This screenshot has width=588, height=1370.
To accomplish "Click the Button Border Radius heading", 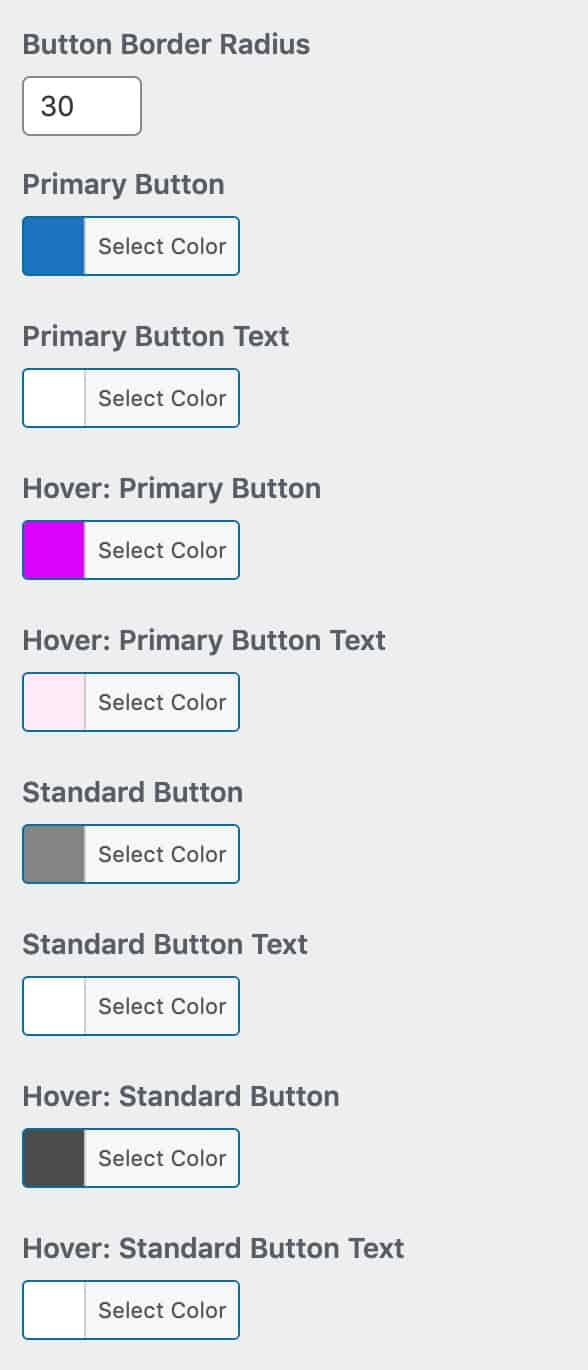I will tap(166, 44).
